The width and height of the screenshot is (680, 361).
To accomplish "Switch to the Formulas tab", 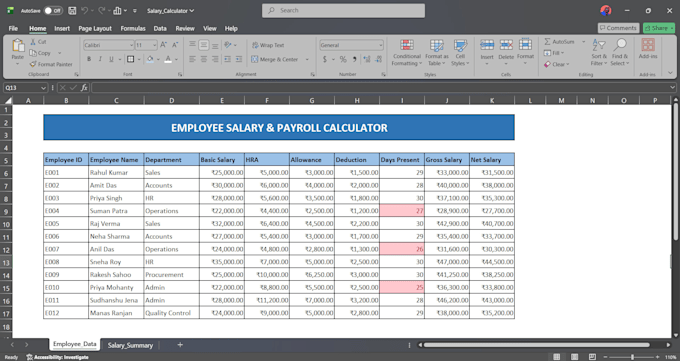I will pos(133,28).
